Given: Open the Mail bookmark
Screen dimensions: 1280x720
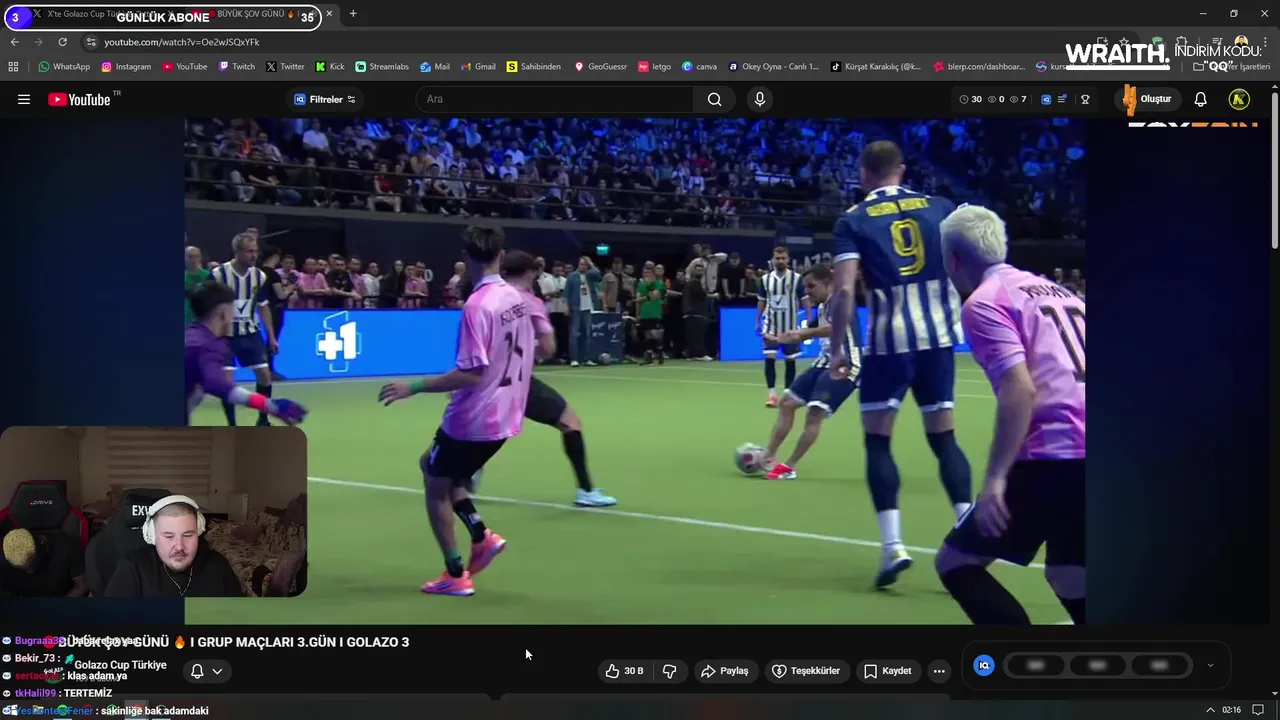Looking at the screenshot, I should (435, 67).
